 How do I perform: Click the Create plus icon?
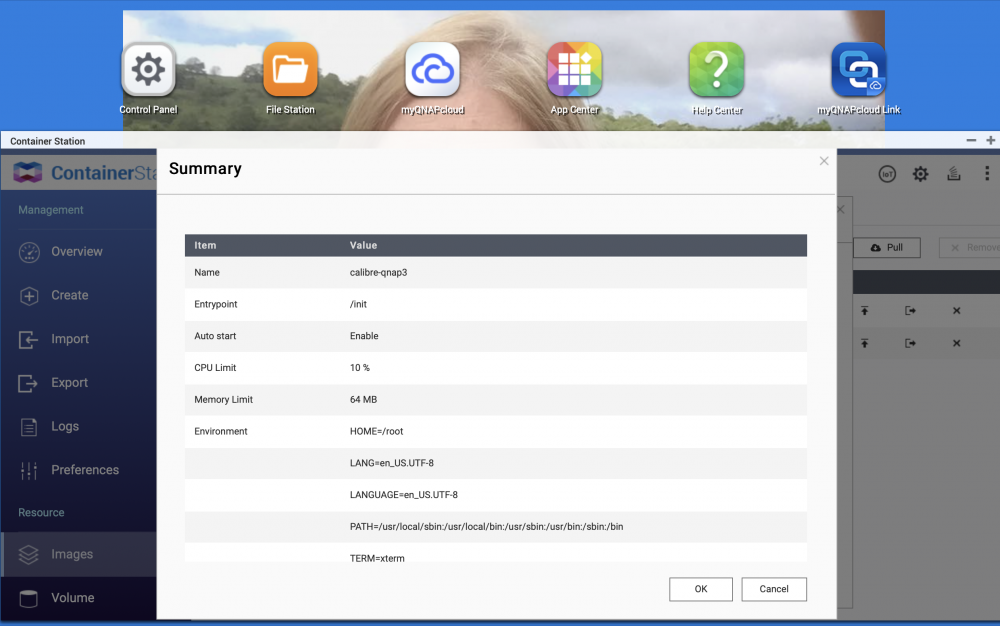(x=29, y=296)
